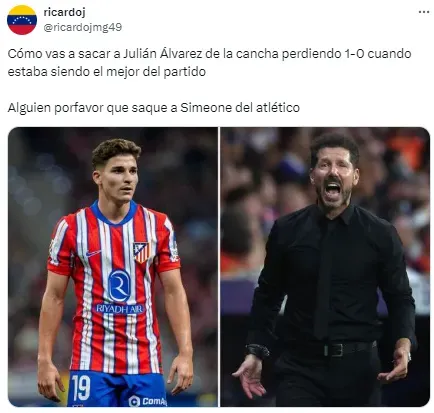Click the @ricardojmg49 handle
The height and width of the screenshot is (413, 434).
click(x=83, y=27)
